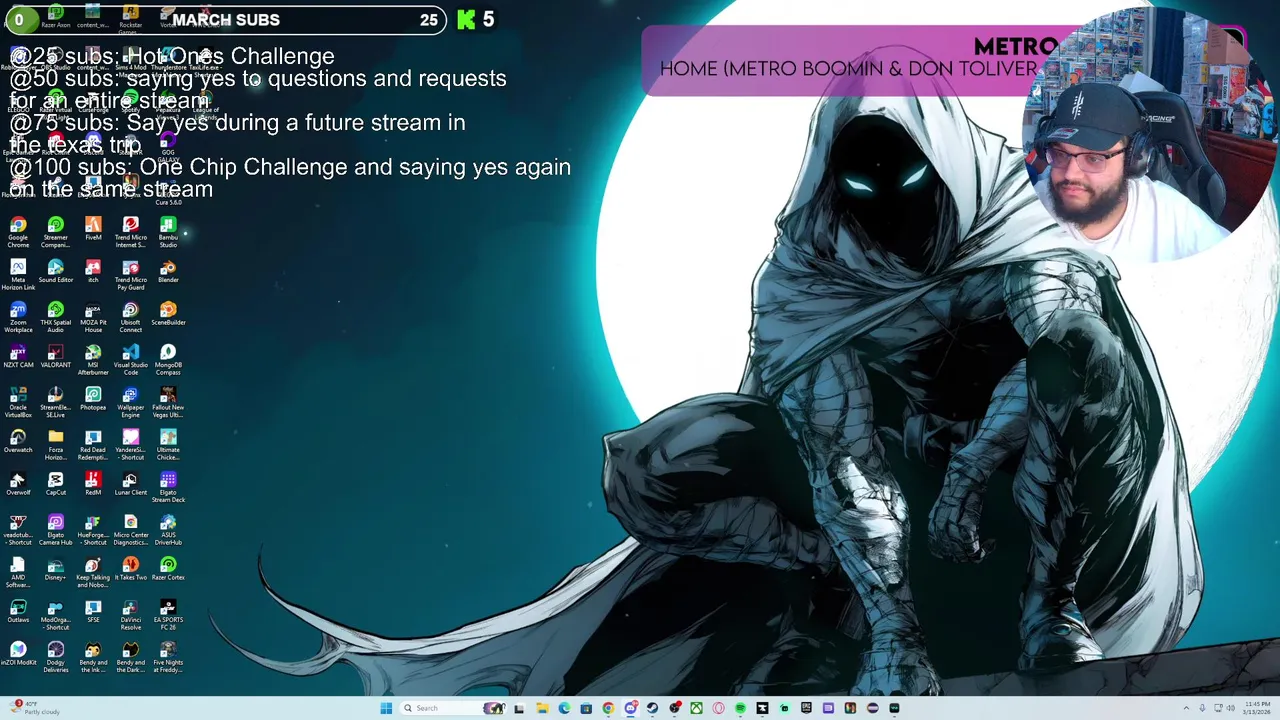Click the taskbar Search box

(452, 708)
